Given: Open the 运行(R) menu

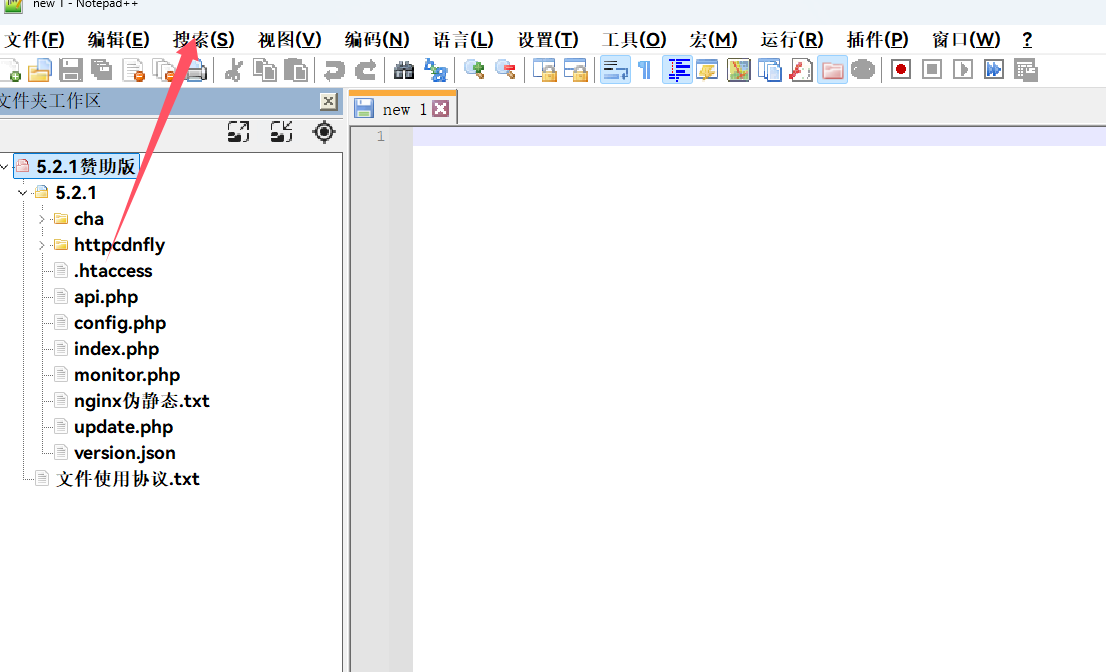Looking at the screenshot, I should tap(792, 39).
